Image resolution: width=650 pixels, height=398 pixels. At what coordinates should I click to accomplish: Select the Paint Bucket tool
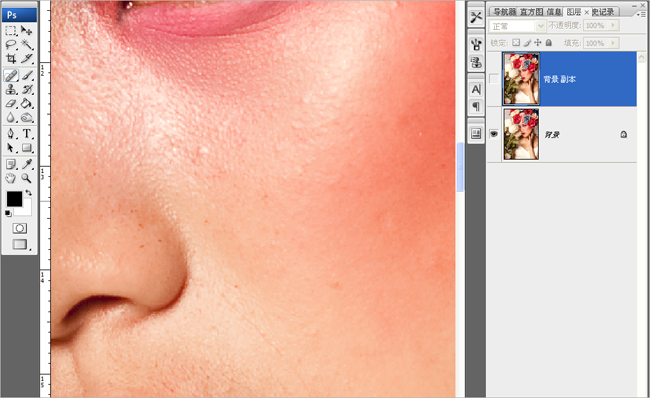[27, 103]
